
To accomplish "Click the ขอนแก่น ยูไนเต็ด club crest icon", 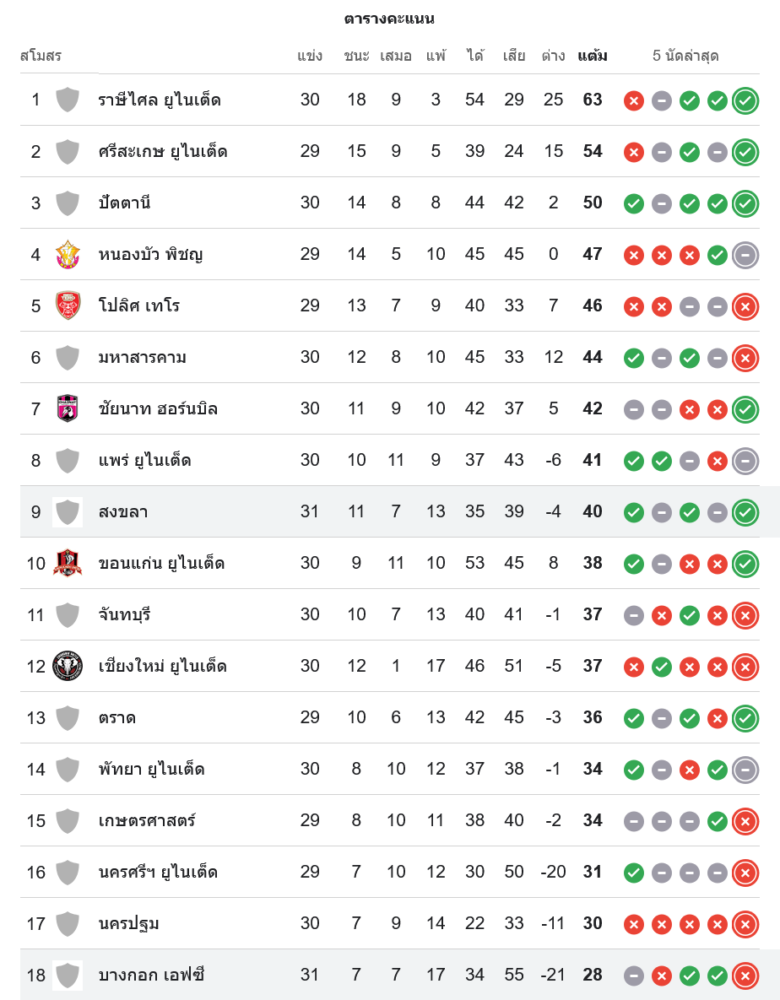I will pos(67,563).
